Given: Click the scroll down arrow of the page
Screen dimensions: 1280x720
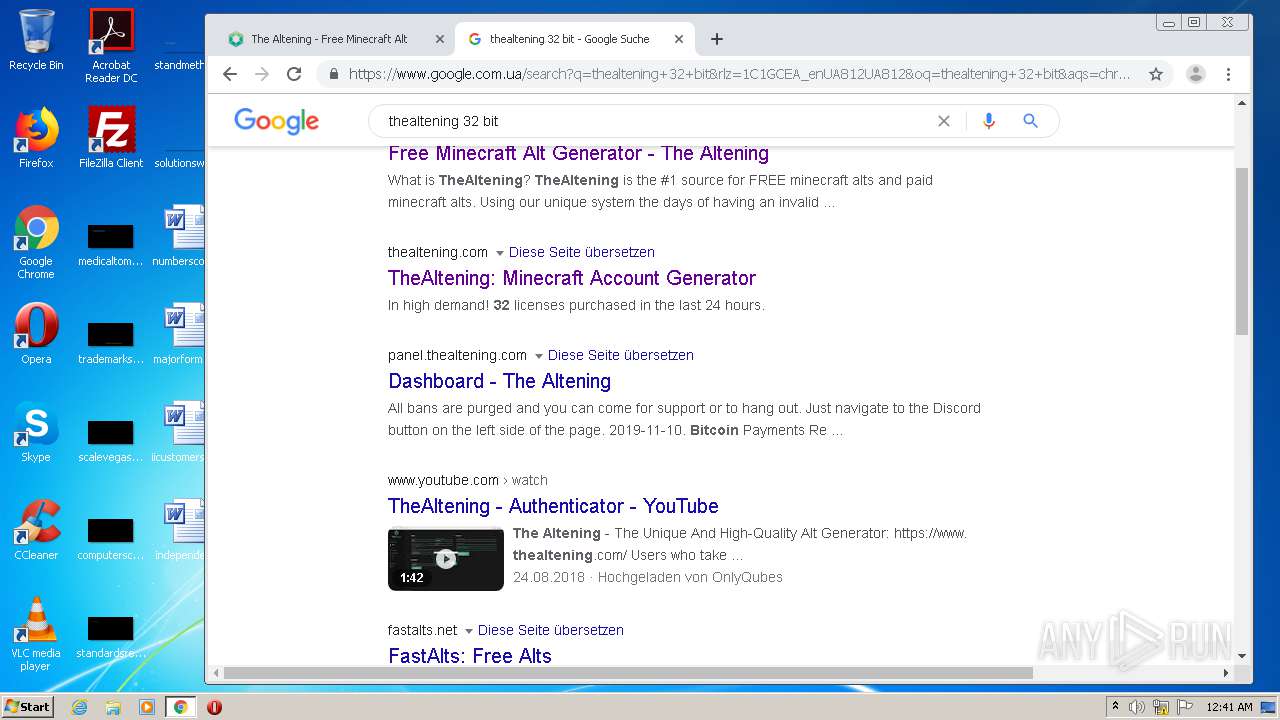Looking at the screenshot, I should point(1242,657).
